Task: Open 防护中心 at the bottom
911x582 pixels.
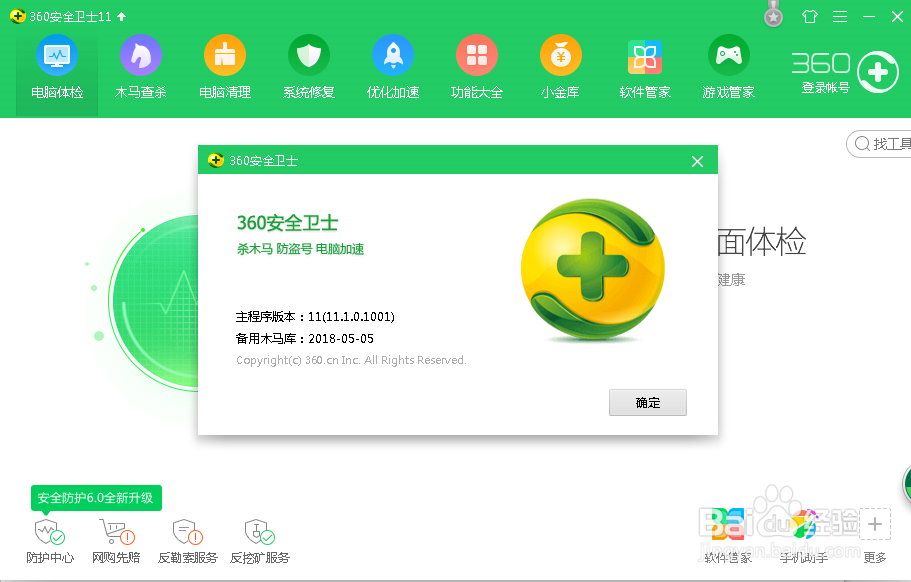Action: [x=50, y=541]
